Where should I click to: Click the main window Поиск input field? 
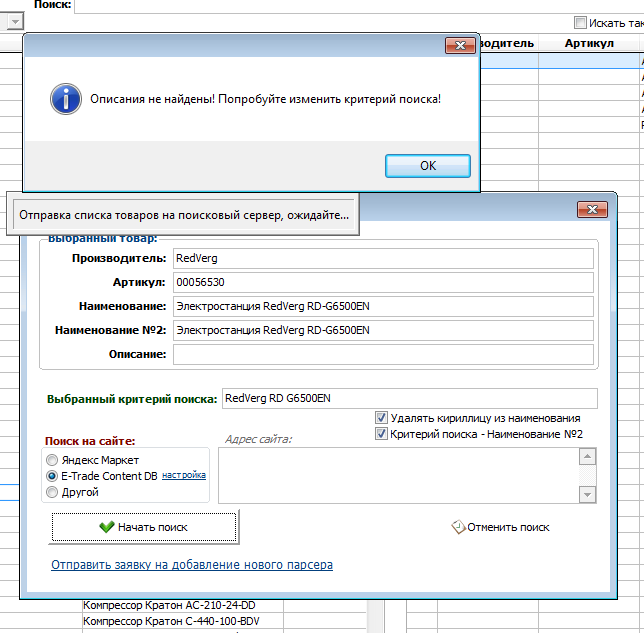coord(359,6)
